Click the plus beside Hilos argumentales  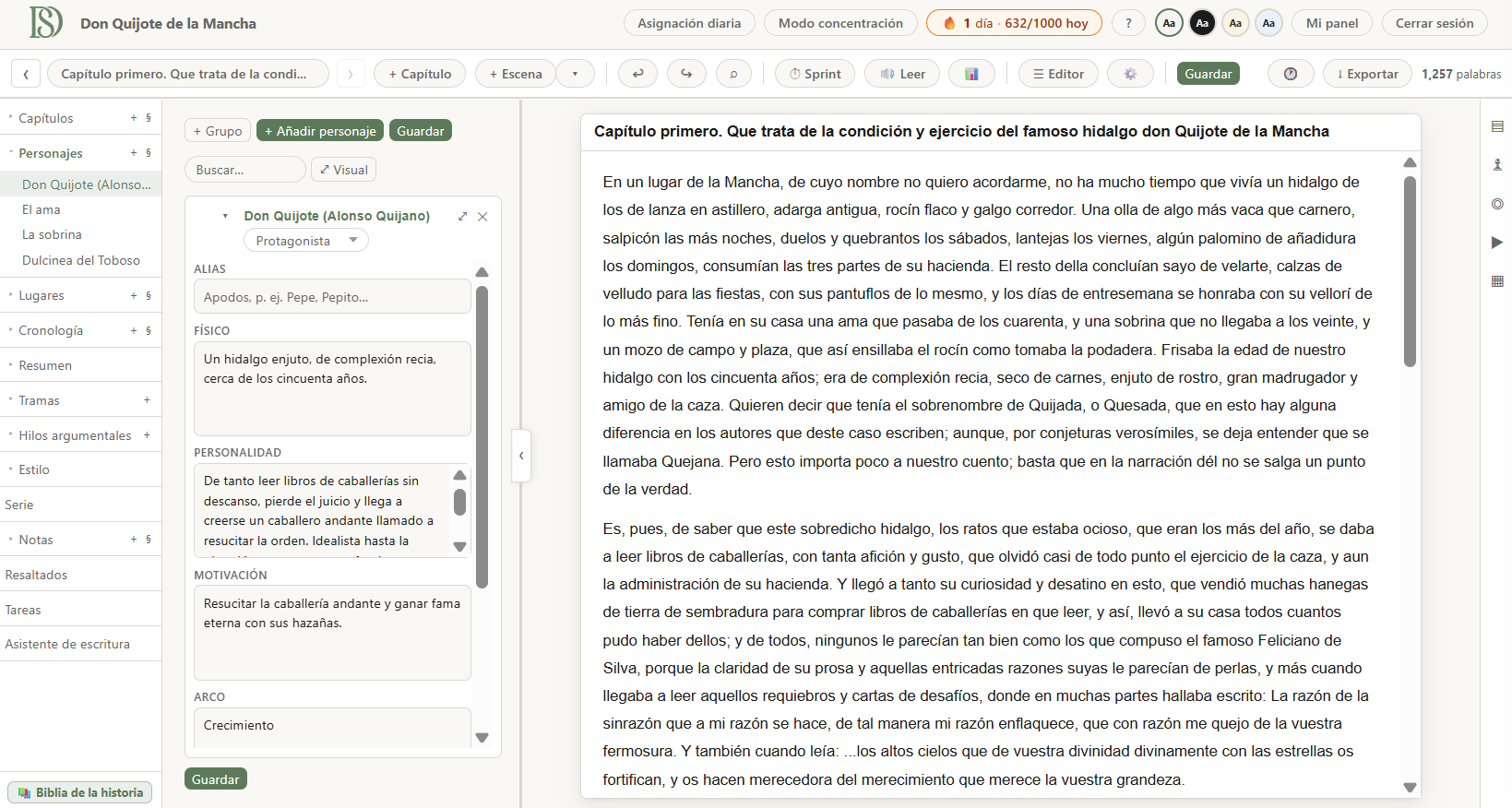(147, 435)
